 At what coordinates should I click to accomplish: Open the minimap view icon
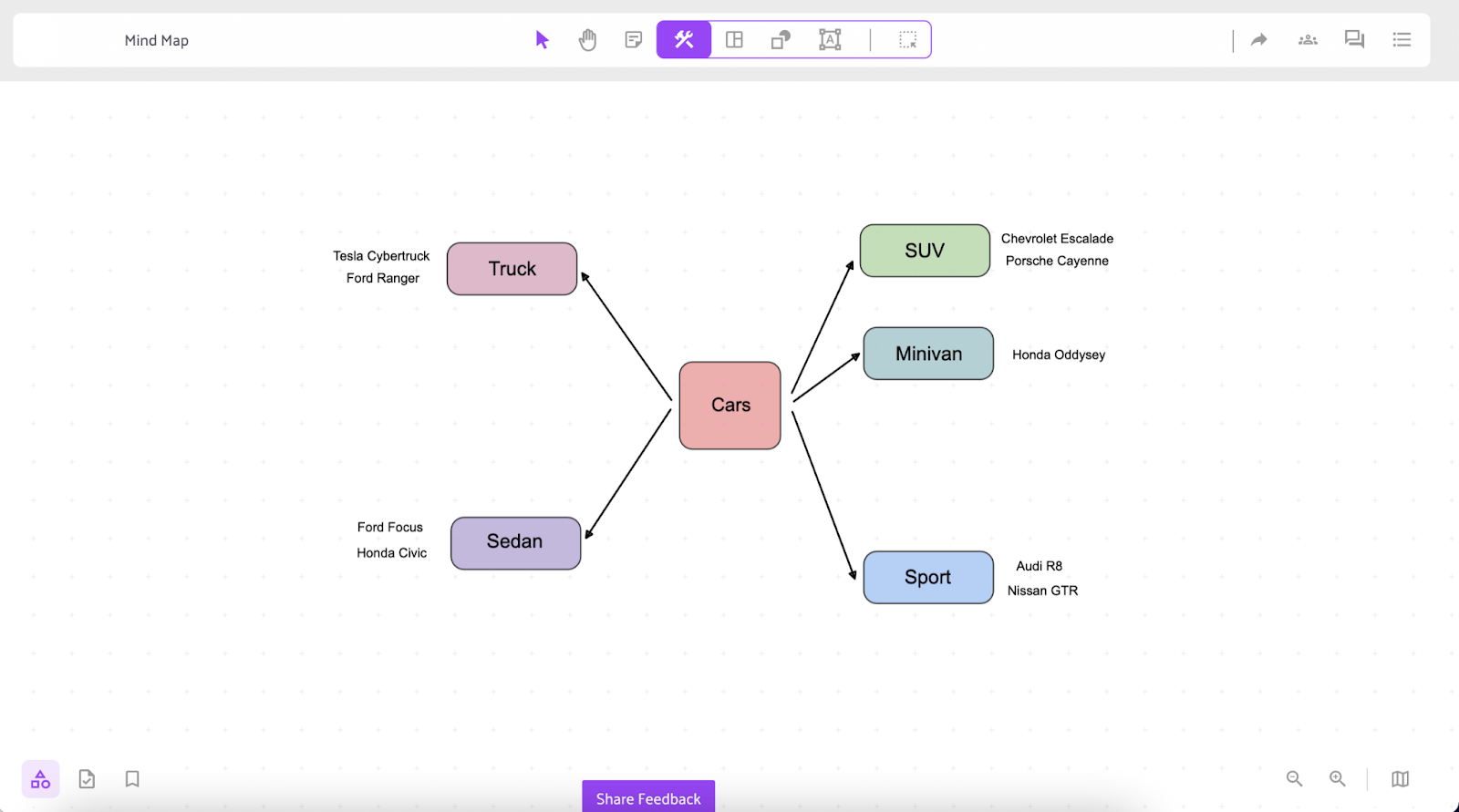(x=1401, y=779)
